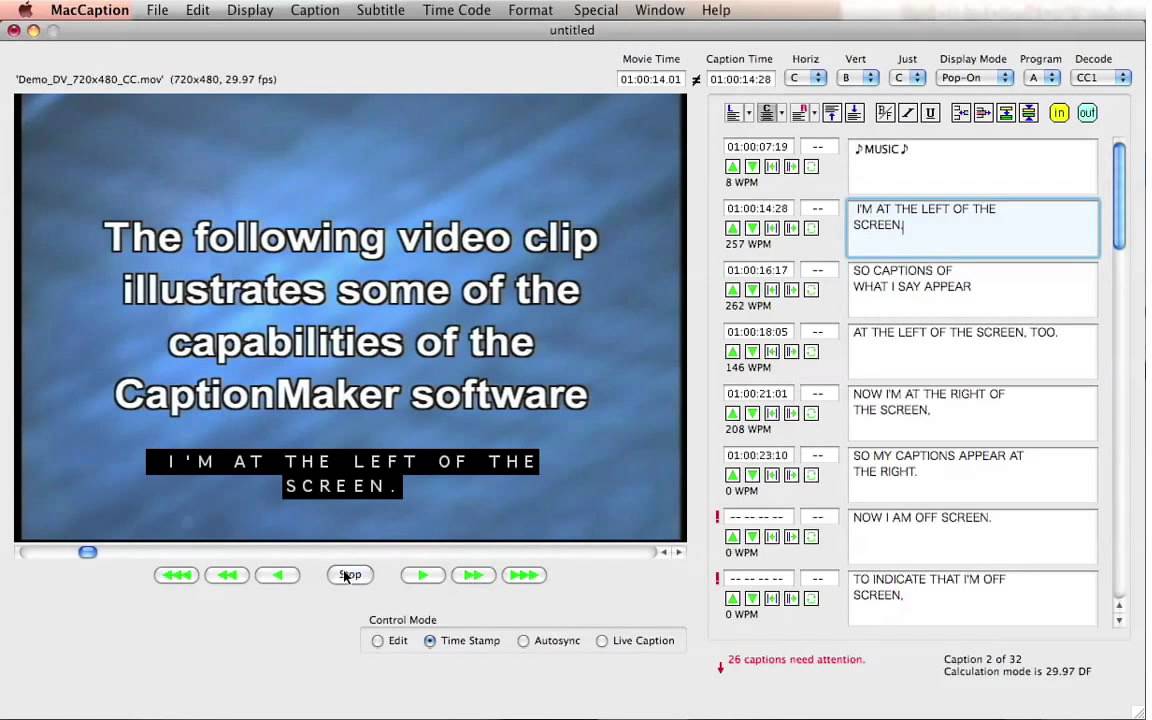Click the right-arrow bar icon in the 01:00:14:28 row

pyautogui.click(x=791, y=228)
